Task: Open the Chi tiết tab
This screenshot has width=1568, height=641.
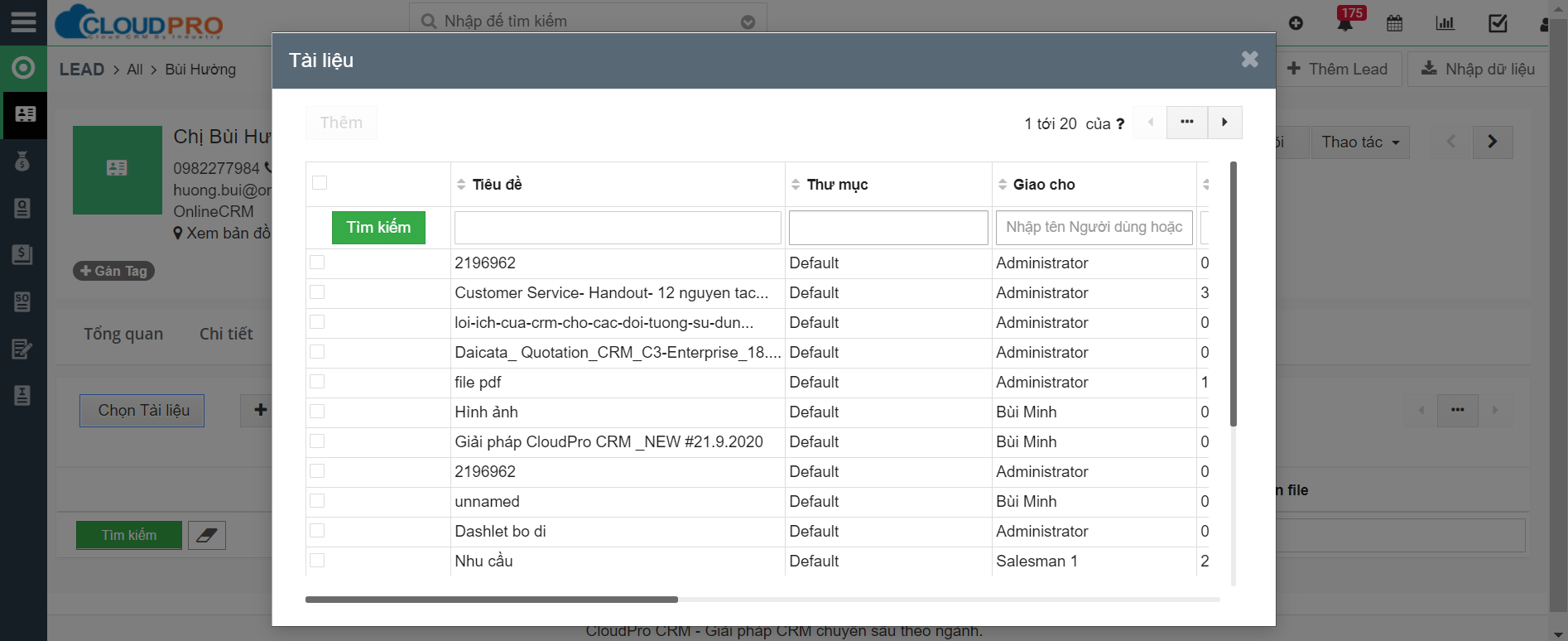Action: pyautogui.click(x=226, y=334)
